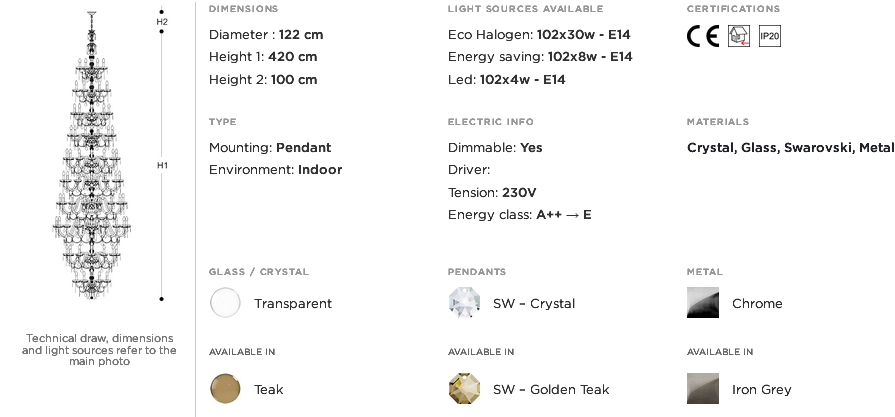The width and height of the screenshot is (895, 417).
Task: Click the SW - Crystal label
Action: point(534,303)
